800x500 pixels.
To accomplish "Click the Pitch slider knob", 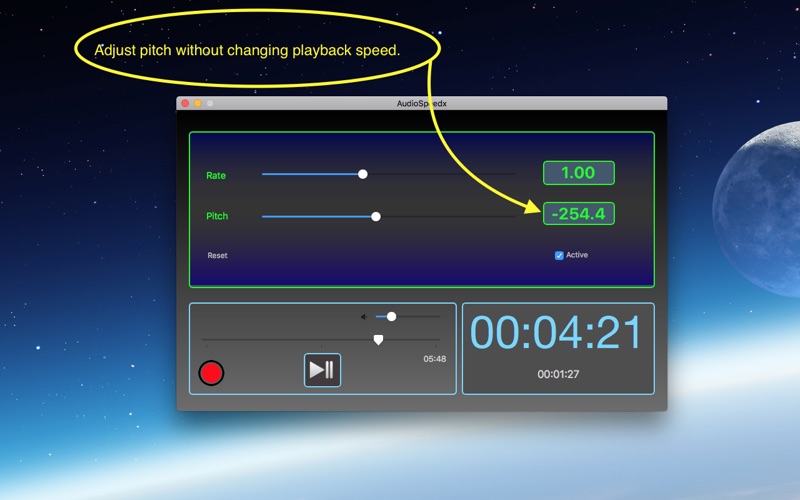I will (x=376, y=216).
